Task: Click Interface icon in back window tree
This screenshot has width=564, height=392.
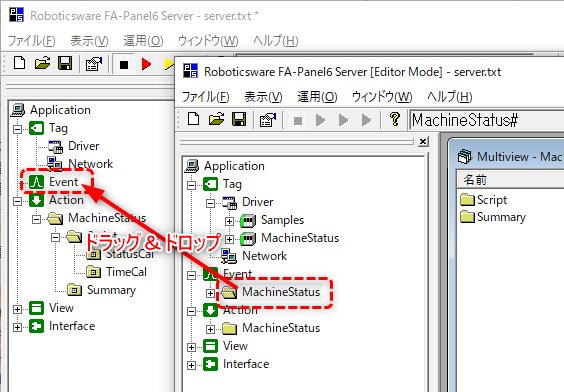Action: point(36,326)
